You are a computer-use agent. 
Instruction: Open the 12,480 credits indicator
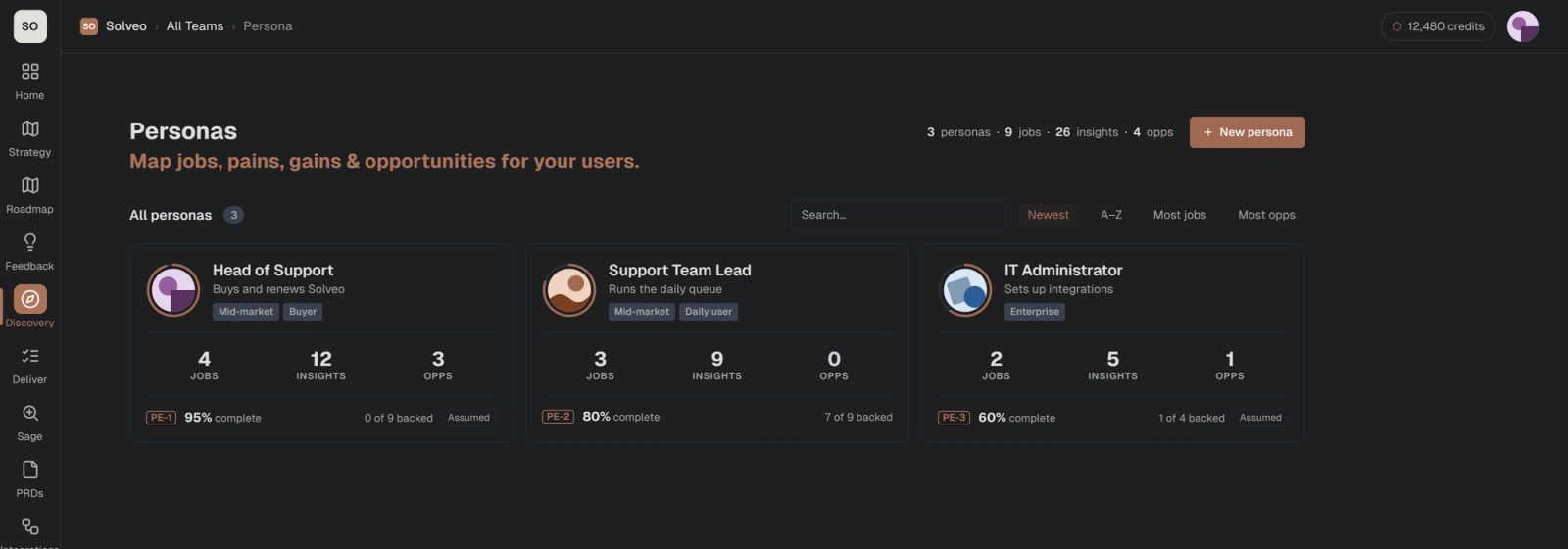tap(1437, 26)
